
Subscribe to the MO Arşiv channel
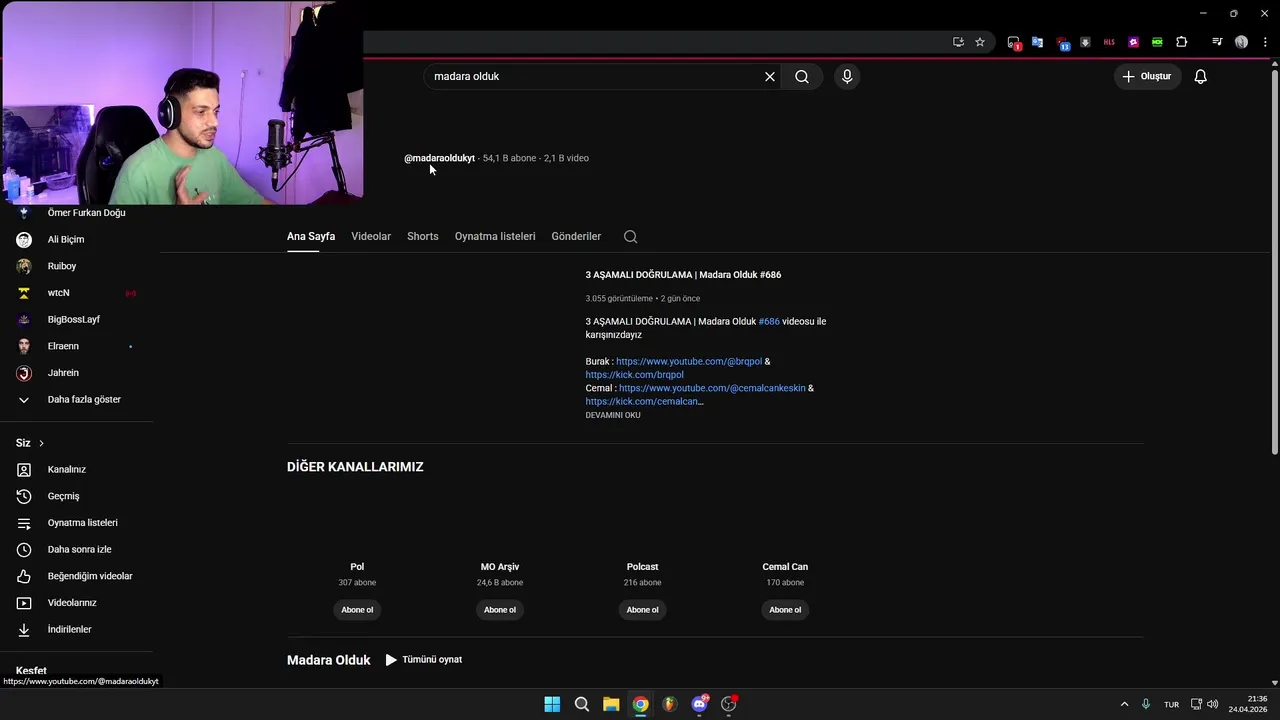(500, 610)
